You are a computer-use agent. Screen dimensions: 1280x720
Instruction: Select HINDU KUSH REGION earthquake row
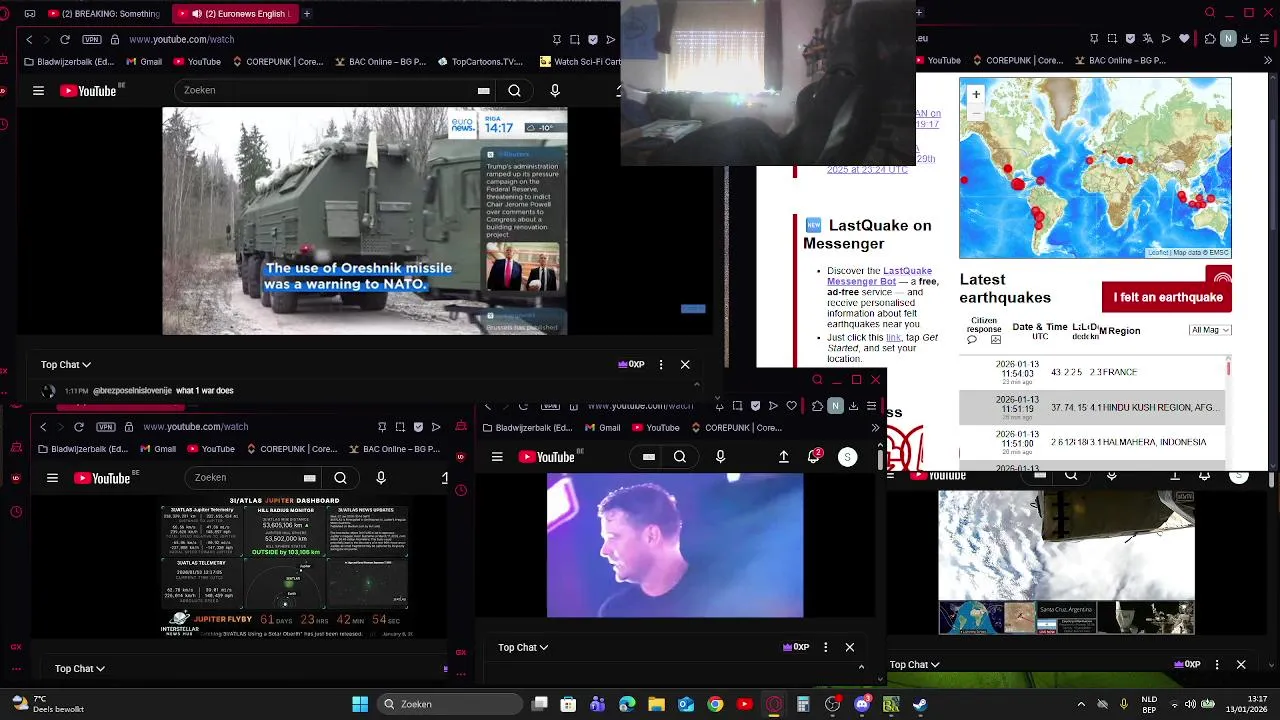[1092, 407]
